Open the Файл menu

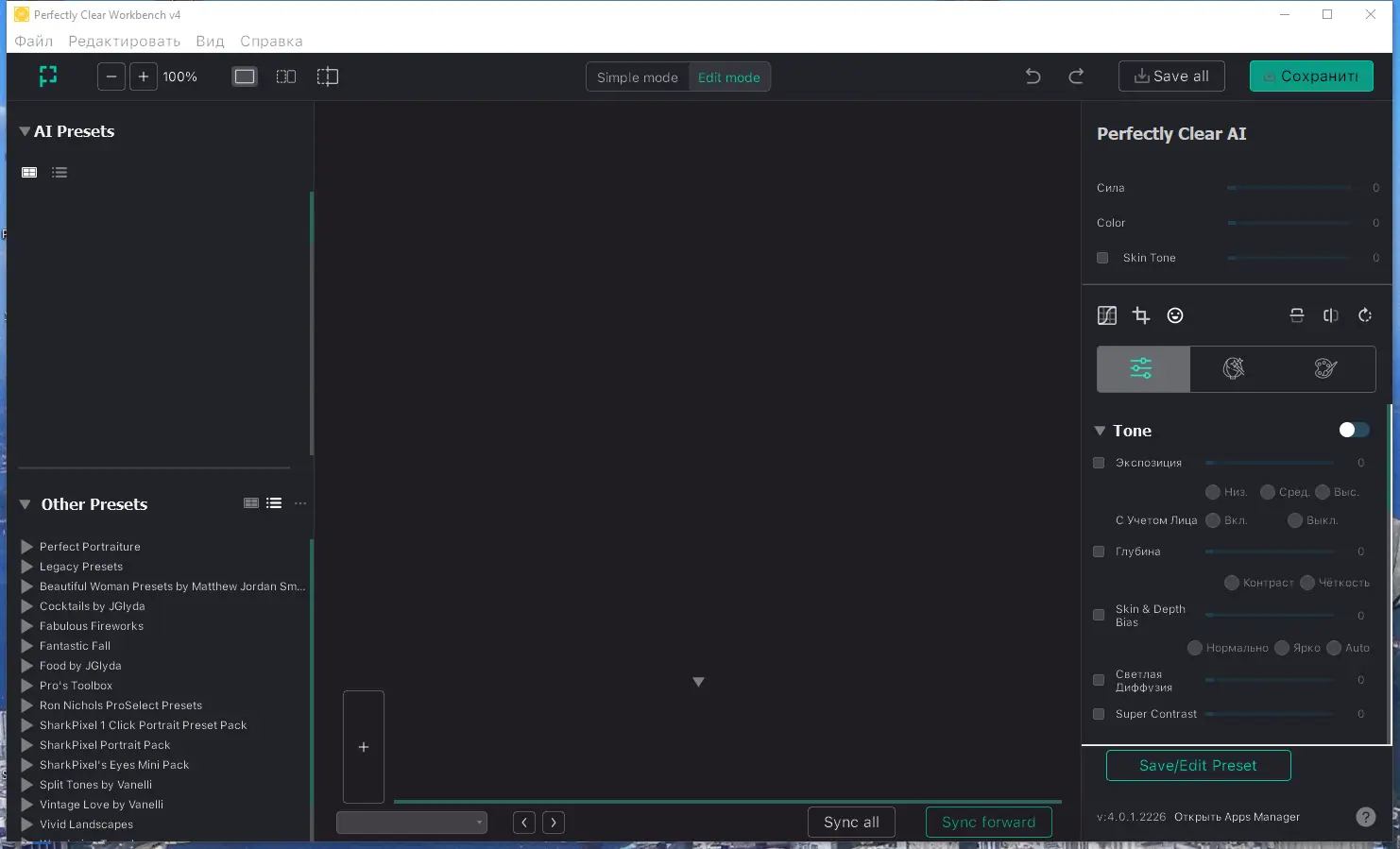[x=34, y=41]
